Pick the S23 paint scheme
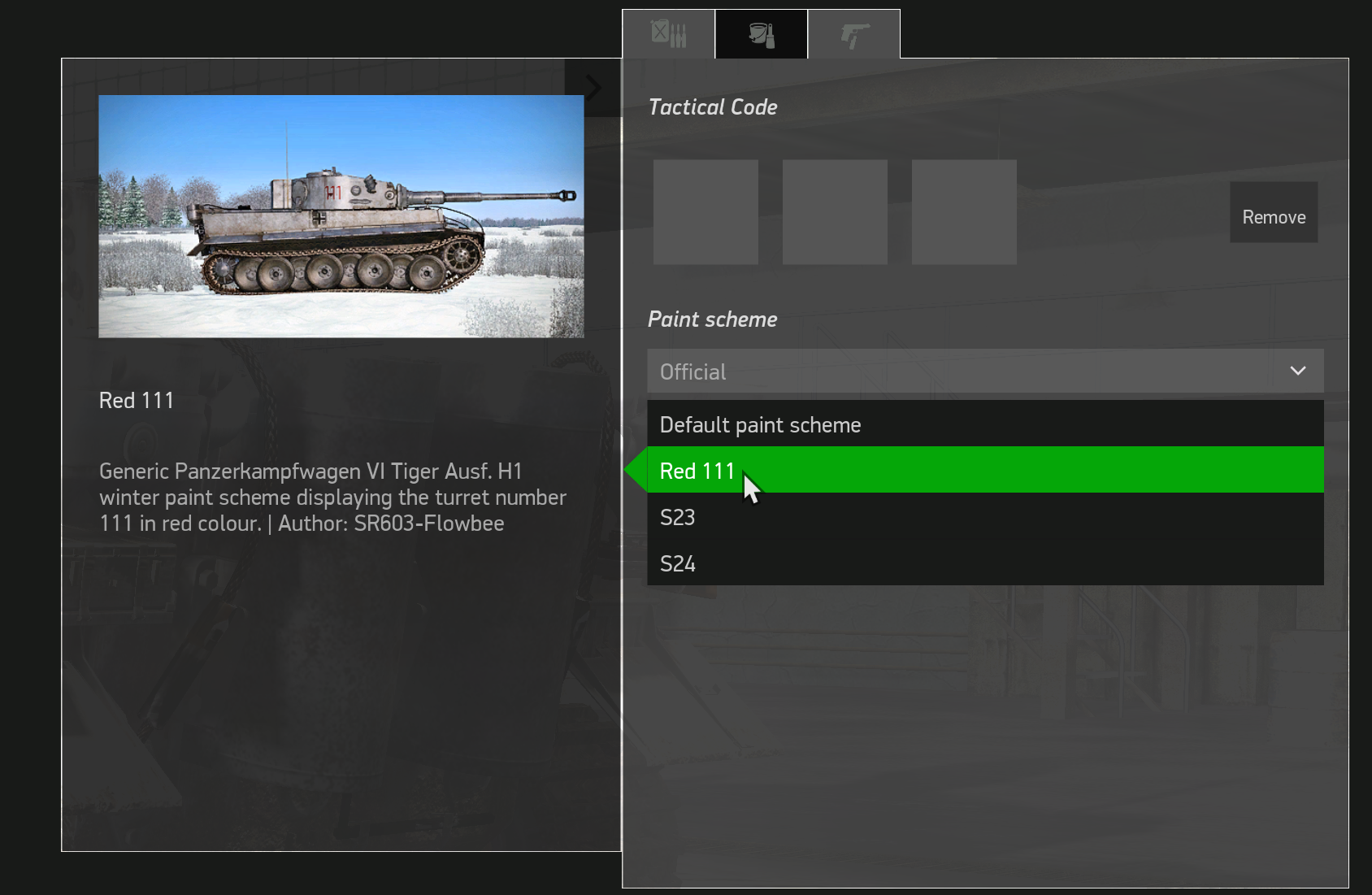The height and width of the screenshot is (895, 1372). click(985, 516)
